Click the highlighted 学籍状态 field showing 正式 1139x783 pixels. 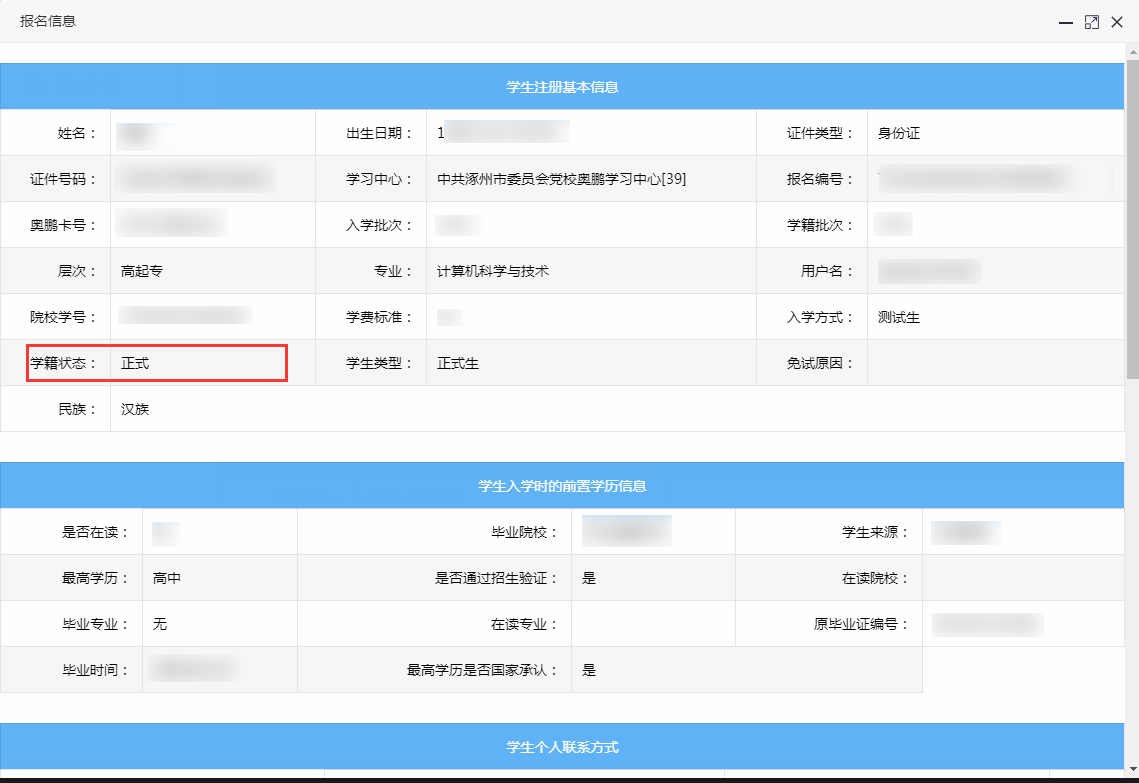[x=157, y=363]
